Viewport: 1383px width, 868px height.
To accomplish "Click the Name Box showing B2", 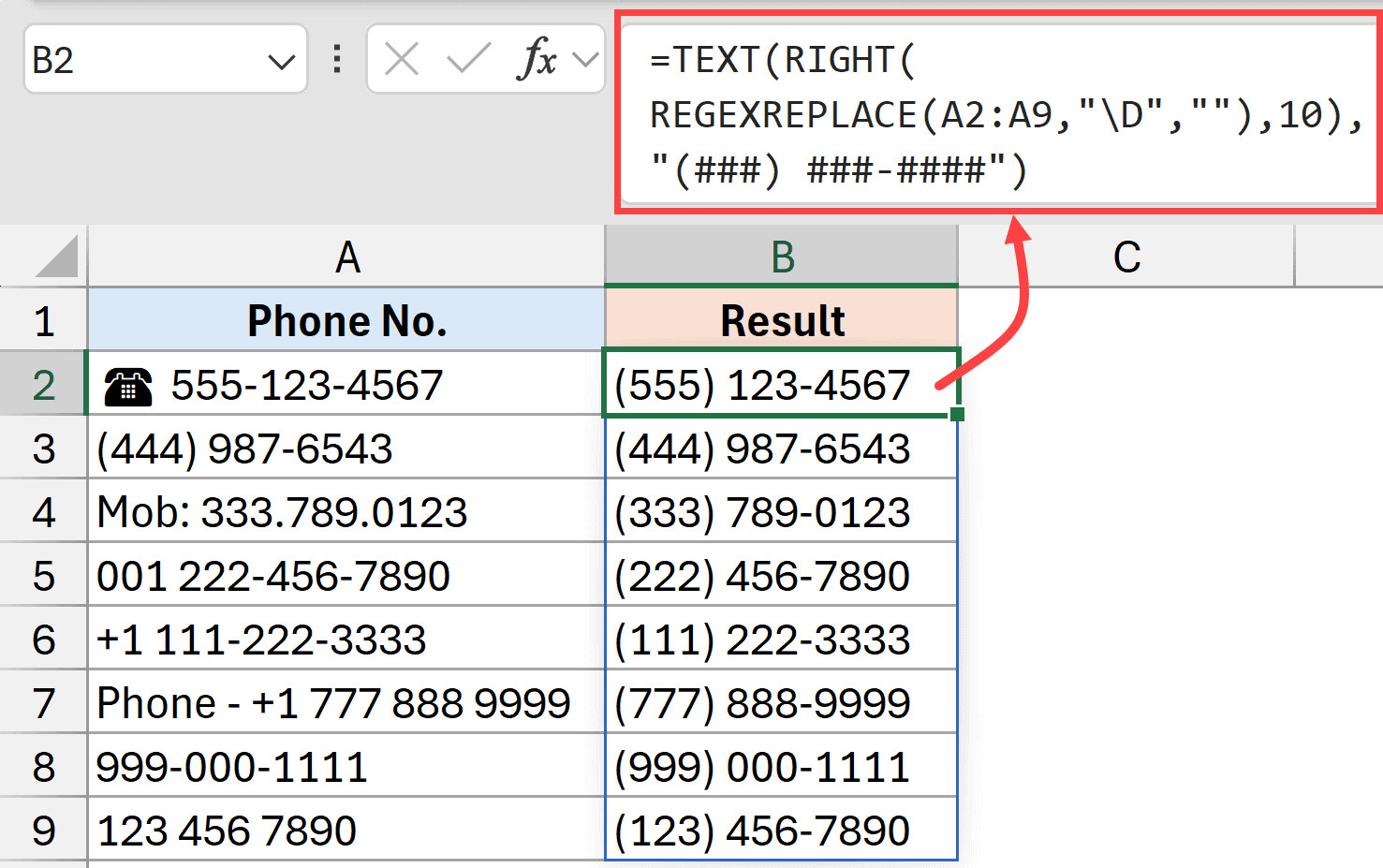I will (x=140, y=60).
